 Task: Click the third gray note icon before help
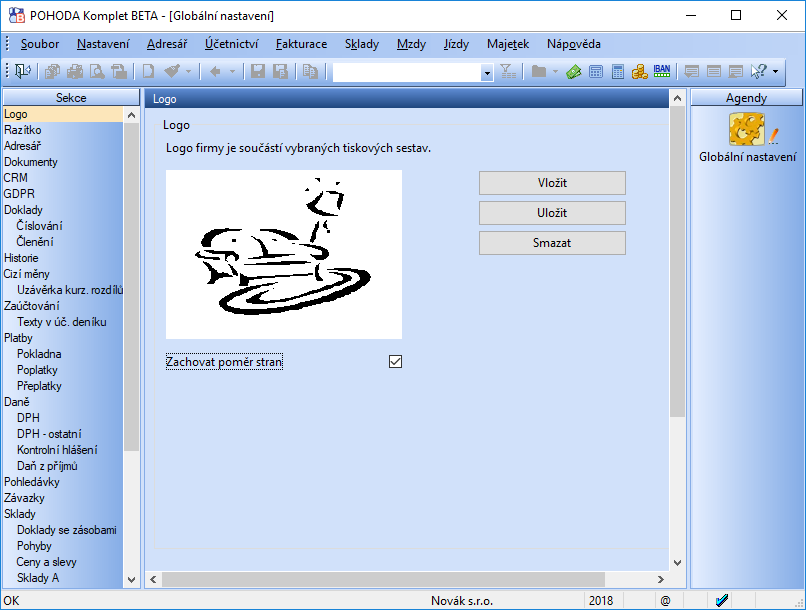pyautogui.click(x=736, y=71)
